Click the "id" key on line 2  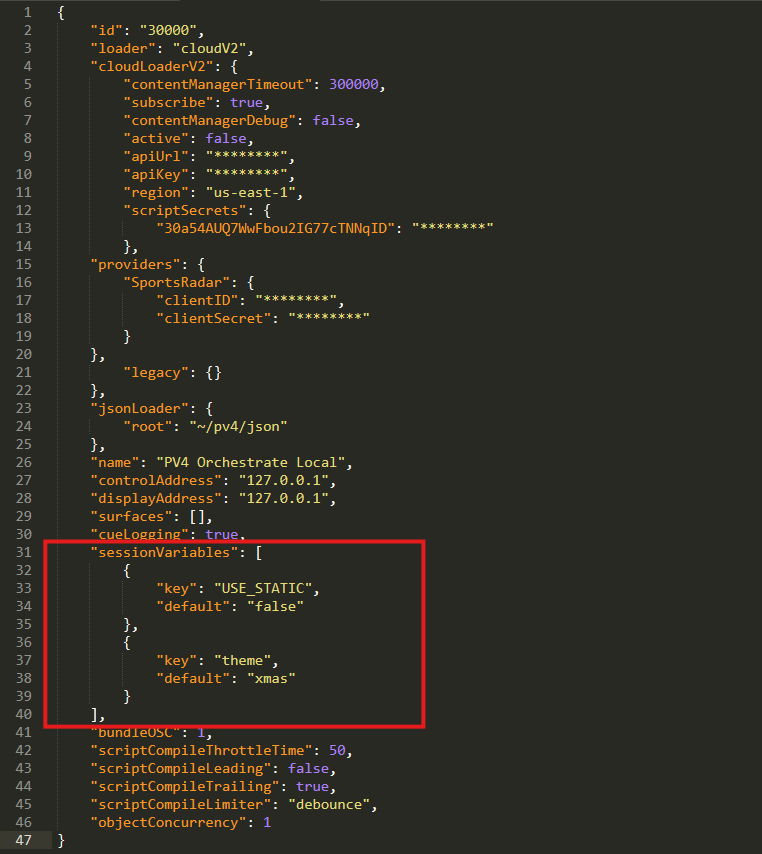click(x=107, y=30)
